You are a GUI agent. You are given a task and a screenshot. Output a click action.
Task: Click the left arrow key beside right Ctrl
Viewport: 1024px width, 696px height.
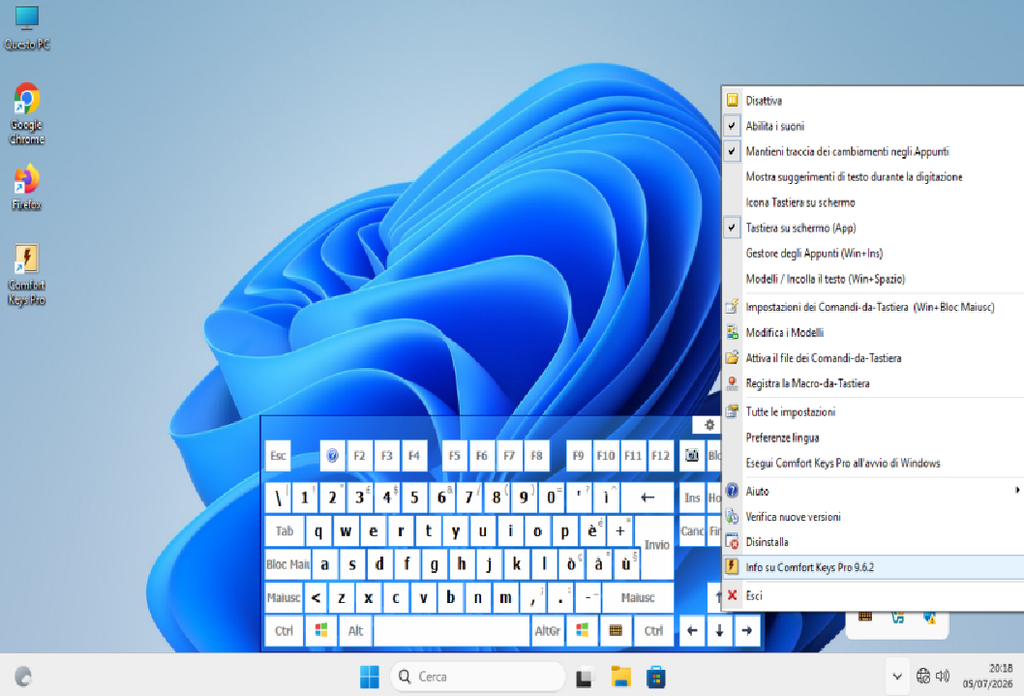click(692, 631)
